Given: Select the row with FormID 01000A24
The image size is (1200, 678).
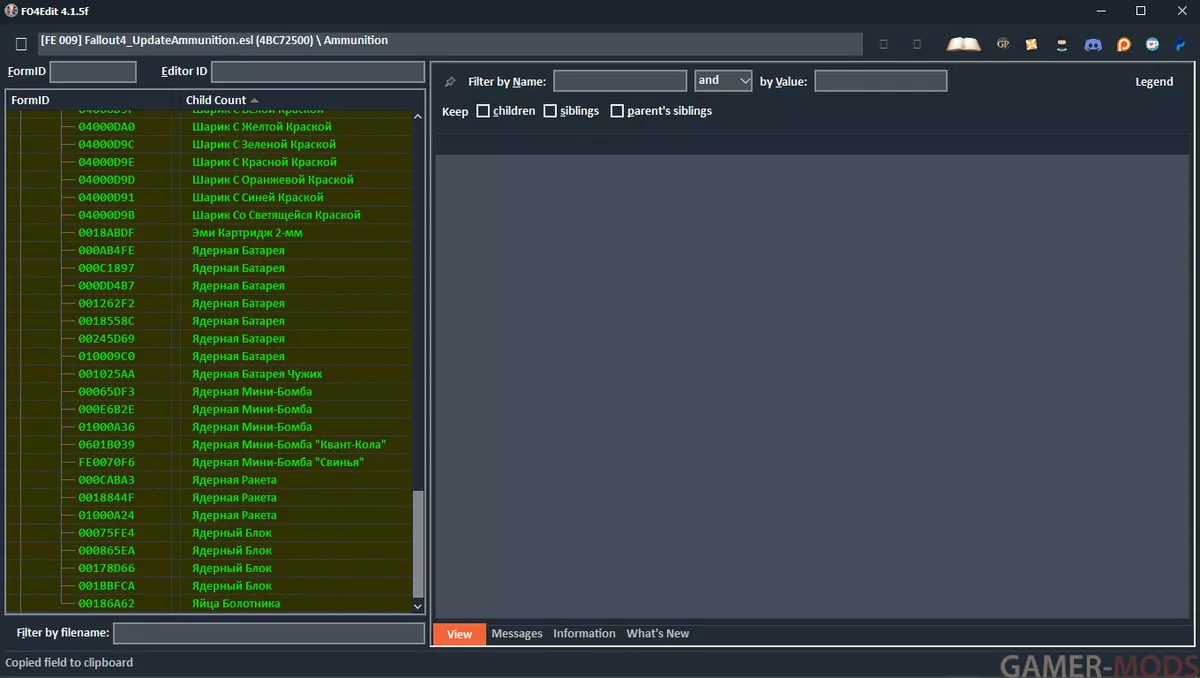Looking at the screenshot, I should tap(208, 516).
